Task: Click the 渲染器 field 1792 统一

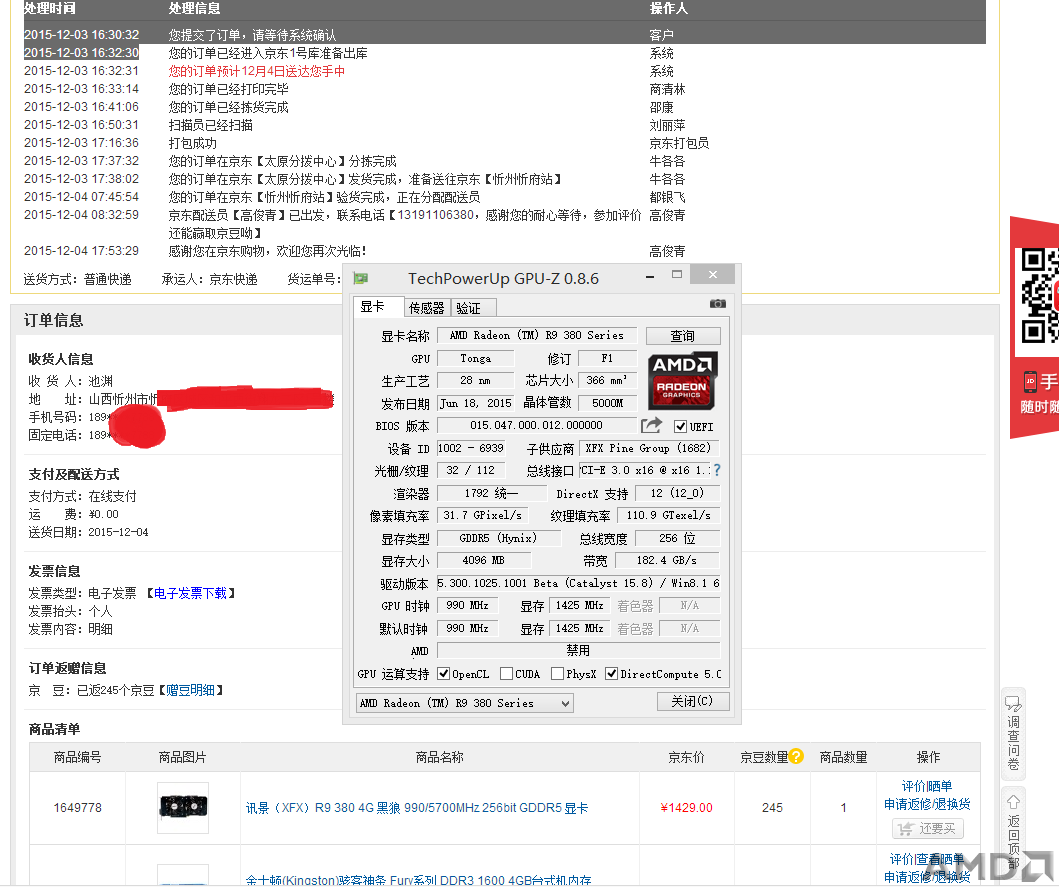Action: click(x=491, y=493)
